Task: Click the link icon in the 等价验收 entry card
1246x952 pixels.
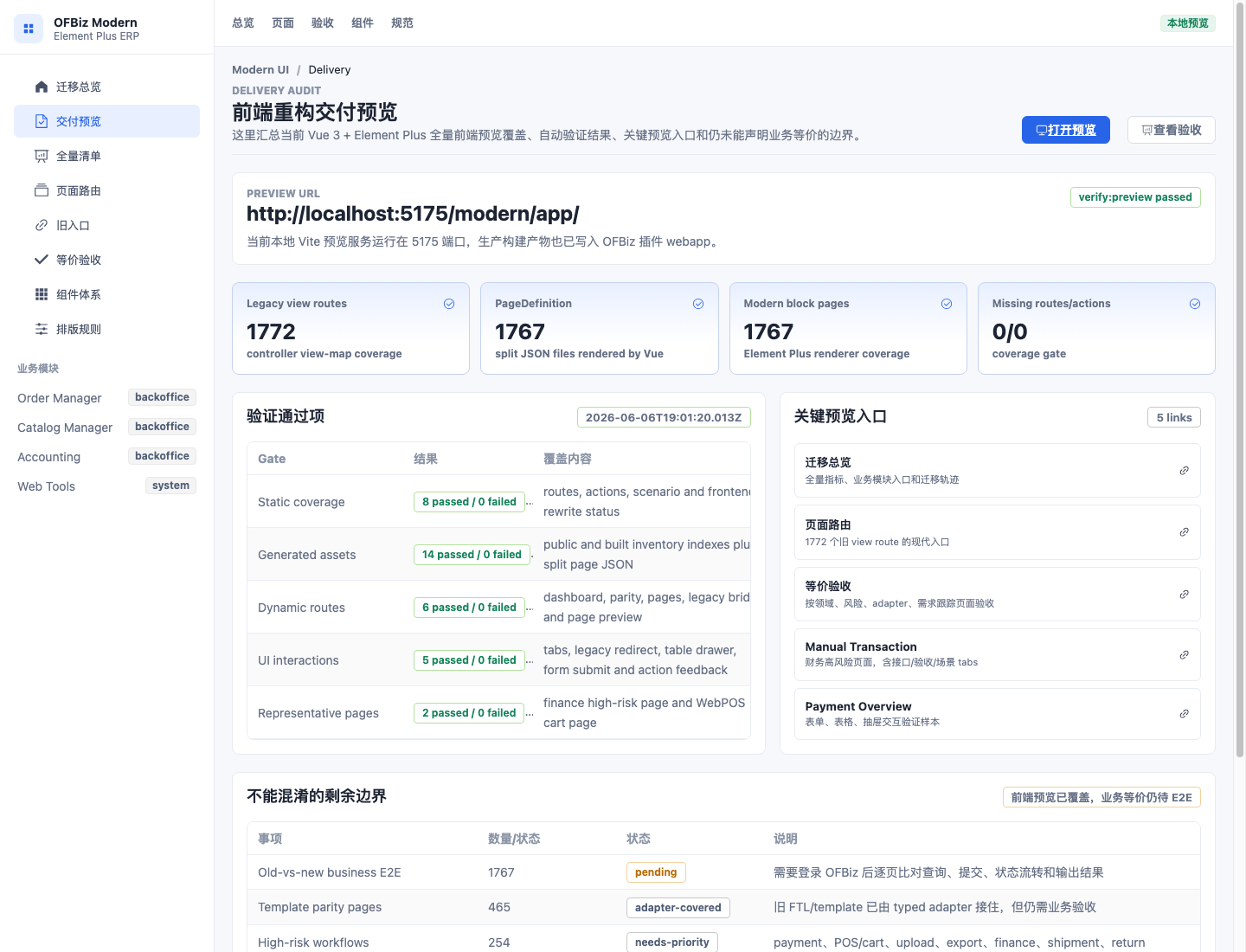Action: click(x=1185, y=595)
